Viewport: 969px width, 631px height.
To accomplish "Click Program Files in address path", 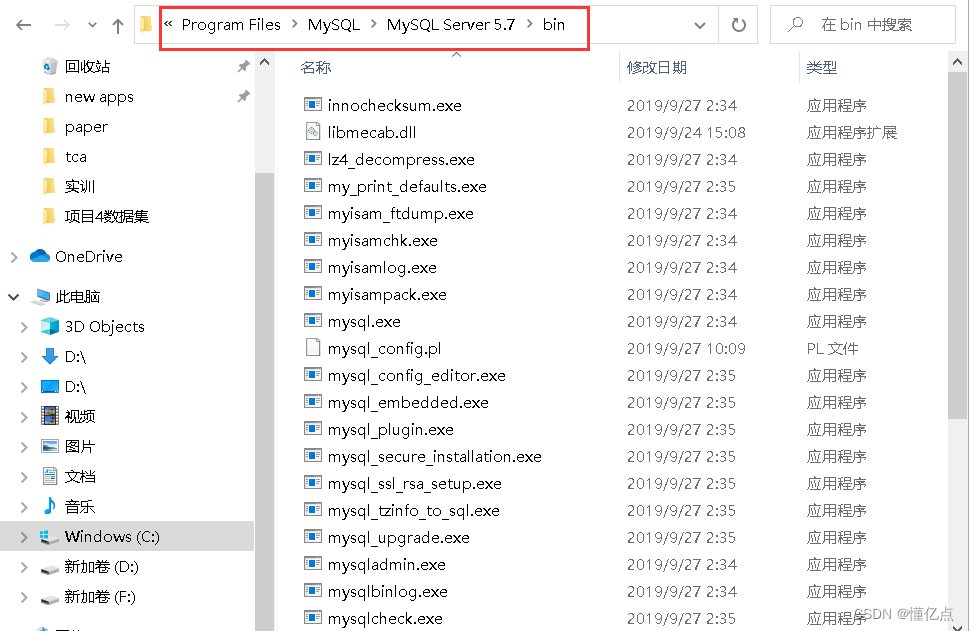I will pyautogui.click(x=231, y=25).
